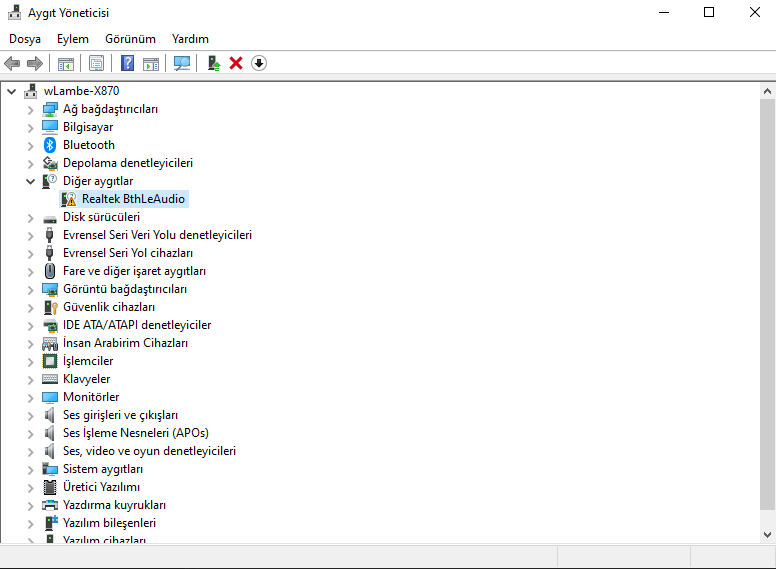Select the Diğer aygıtlar label

(x=98, y=181)
